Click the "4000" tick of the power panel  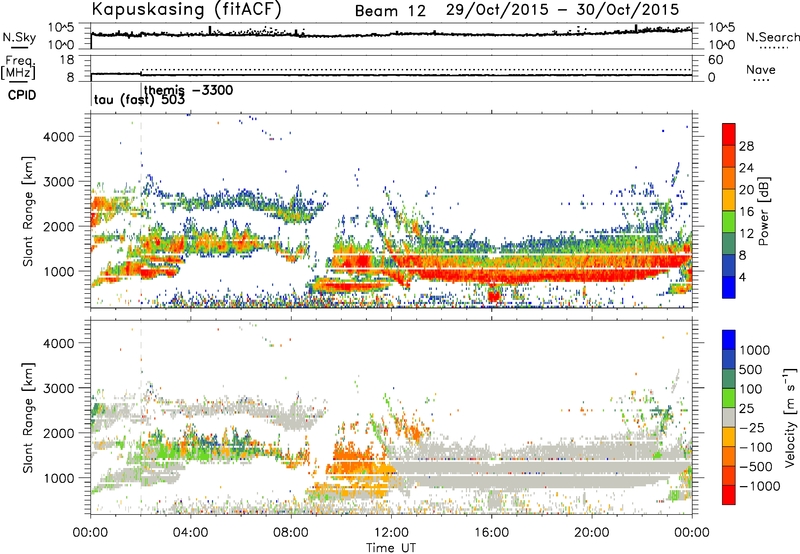(59, 136)
